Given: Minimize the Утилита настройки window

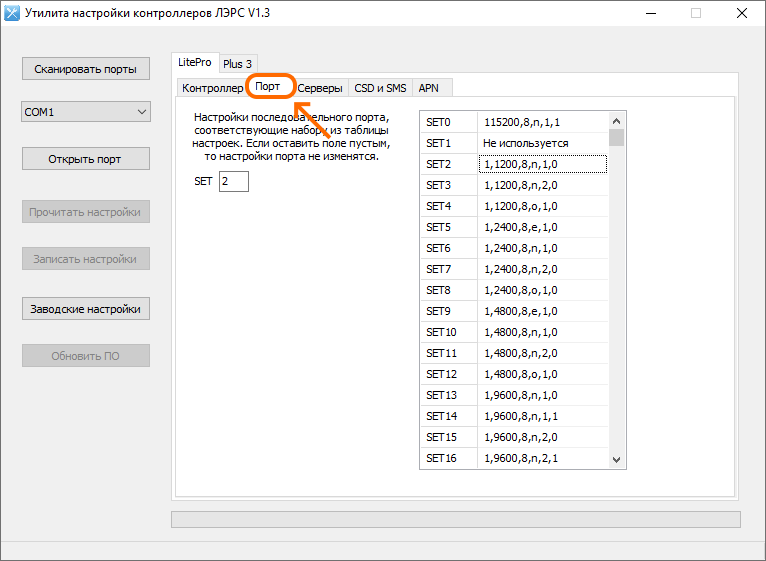Looking at the screenshot, I should [x=651, y=13].
